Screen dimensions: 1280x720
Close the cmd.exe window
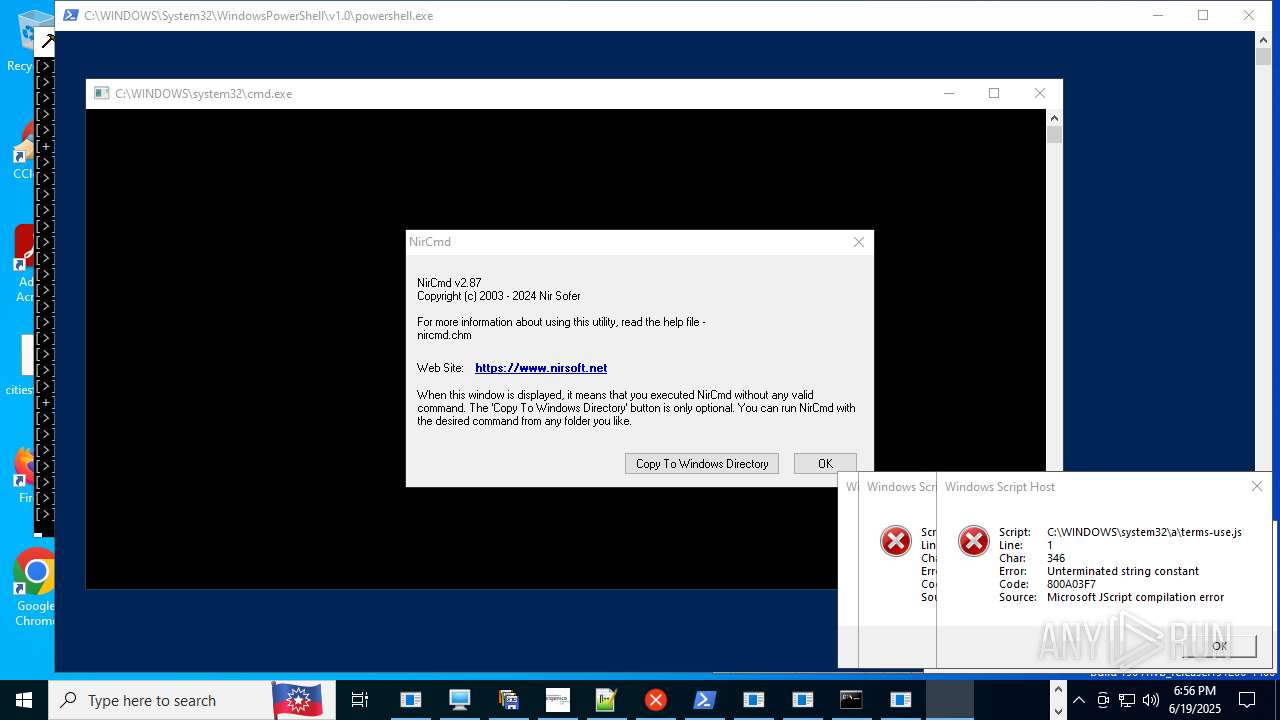tap(1040, 94)
